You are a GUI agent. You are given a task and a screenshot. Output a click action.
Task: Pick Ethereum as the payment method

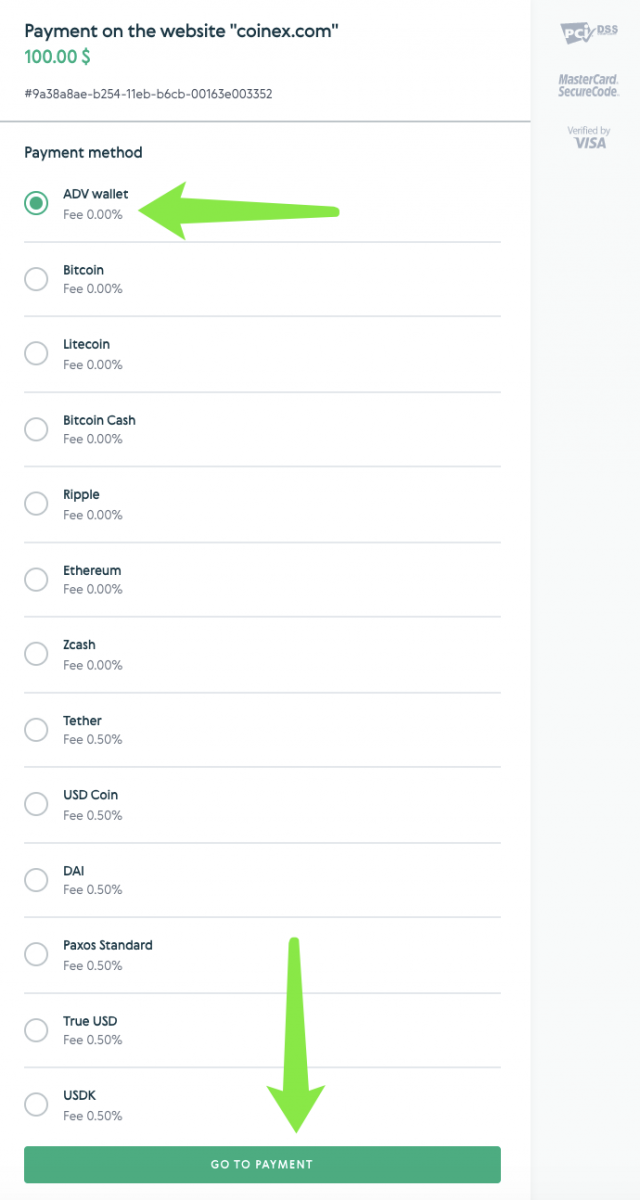(x=36, y=578)
